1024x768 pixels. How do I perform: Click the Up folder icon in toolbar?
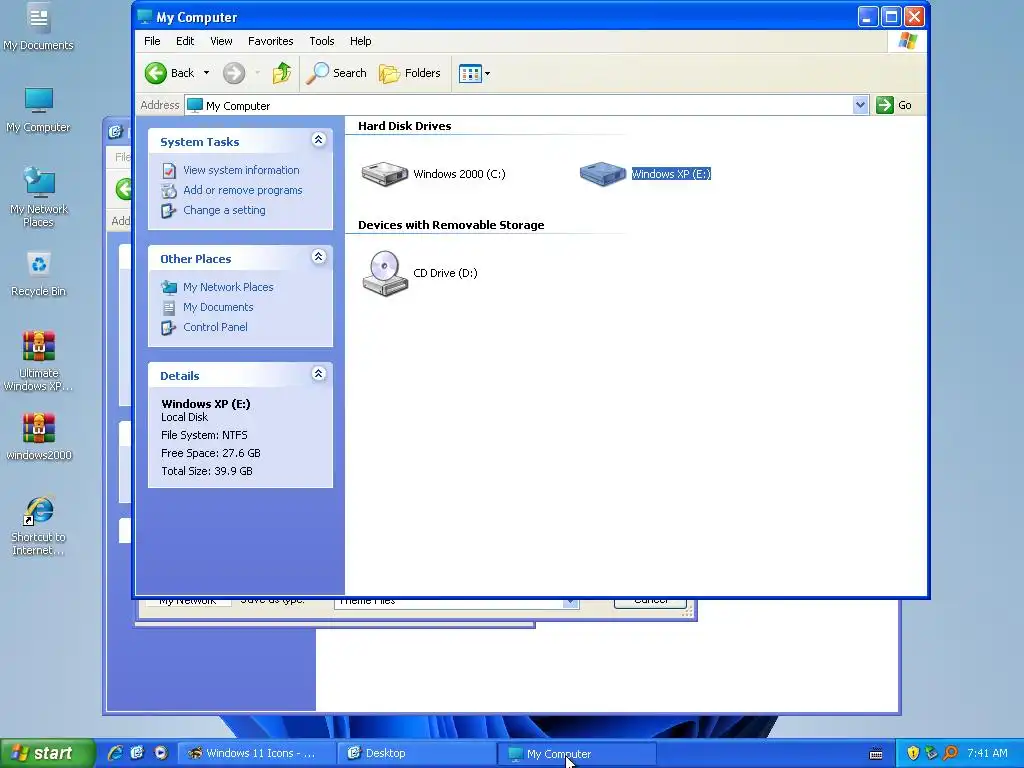(x=281, y=73)
